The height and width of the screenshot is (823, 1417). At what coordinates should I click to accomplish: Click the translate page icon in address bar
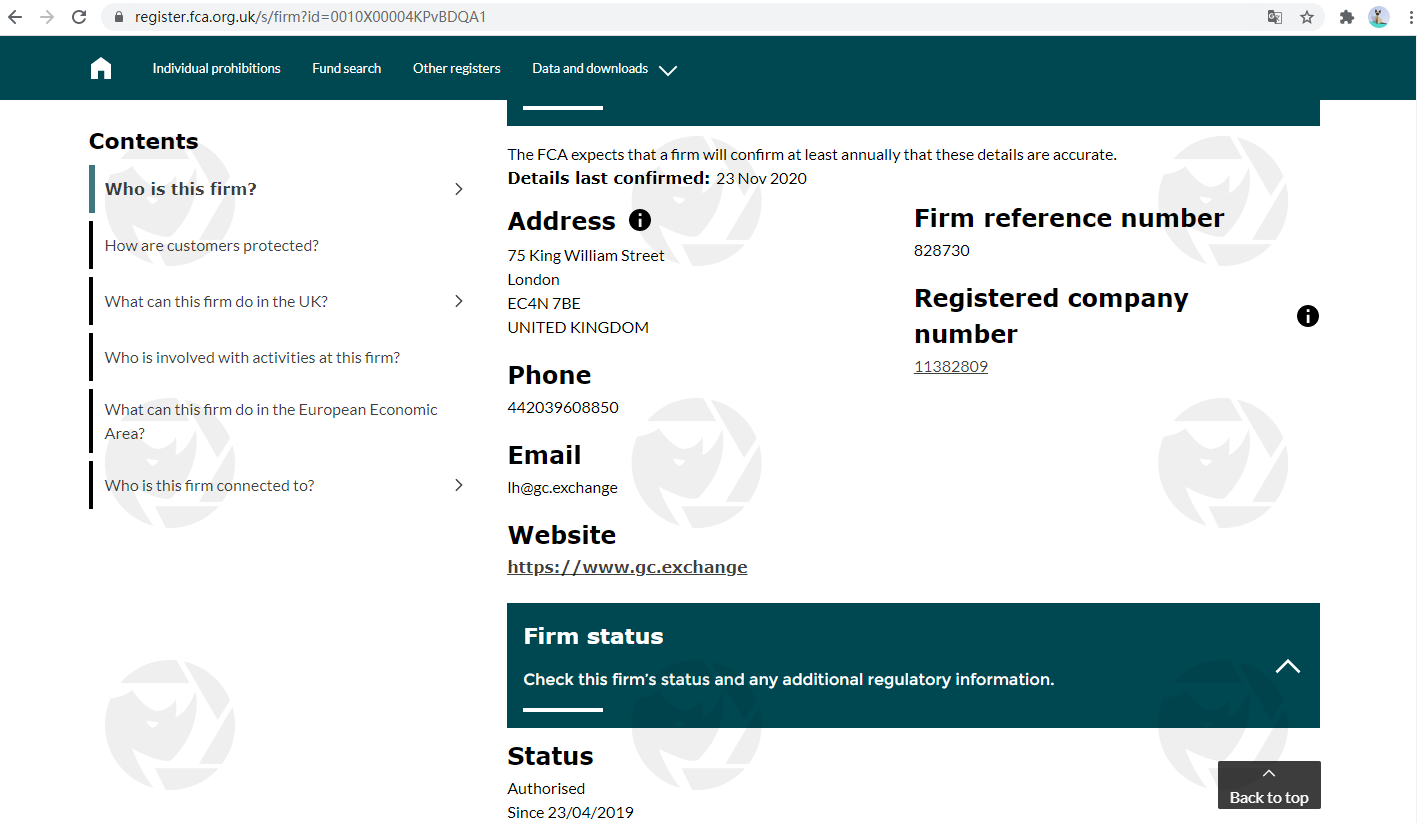pos(1274,17)
